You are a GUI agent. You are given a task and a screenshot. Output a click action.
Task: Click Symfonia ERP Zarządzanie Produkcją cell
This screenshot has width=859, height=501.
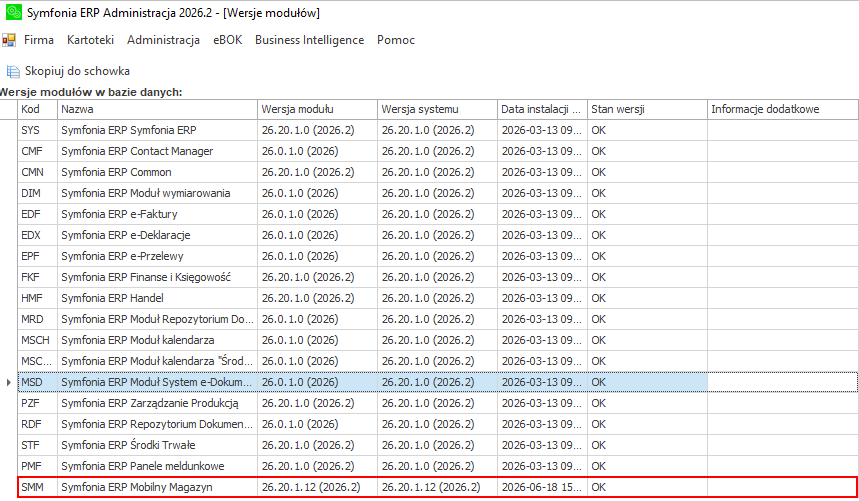coord(157,403)
